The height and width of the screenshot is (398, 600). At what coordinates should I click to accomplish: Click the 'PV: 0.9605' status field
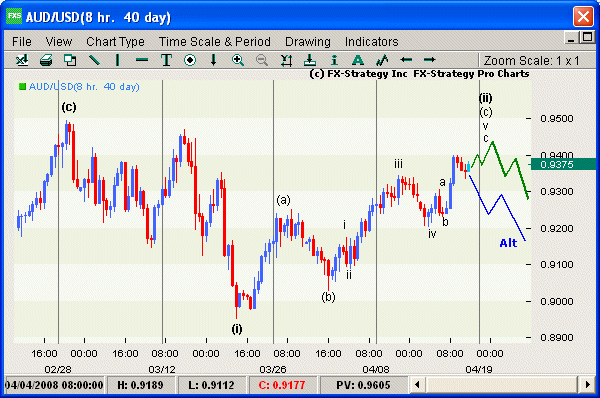coord(363,385)
